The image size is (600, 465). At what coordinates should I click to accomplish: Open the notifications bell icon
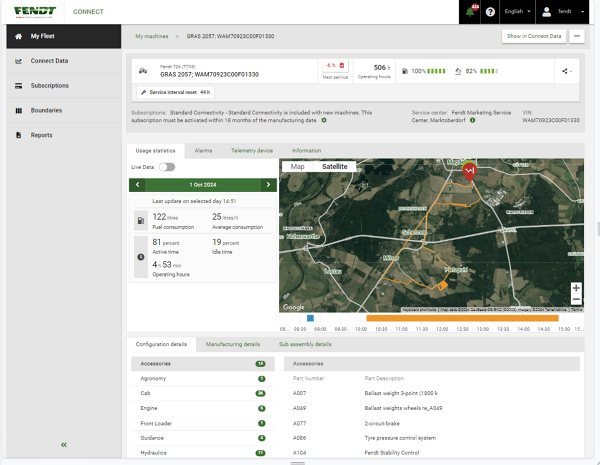470,12
